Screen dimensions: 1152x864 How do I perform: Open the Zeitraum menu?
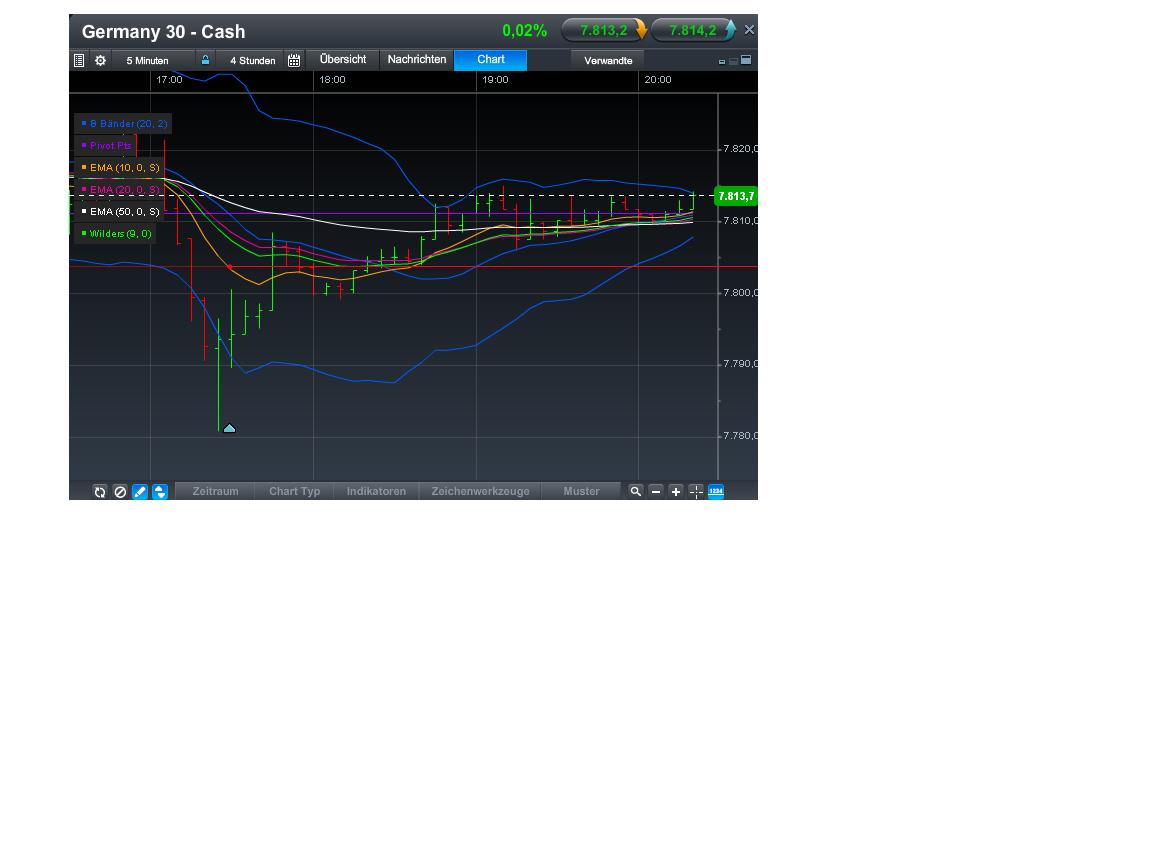click(215, 491)
